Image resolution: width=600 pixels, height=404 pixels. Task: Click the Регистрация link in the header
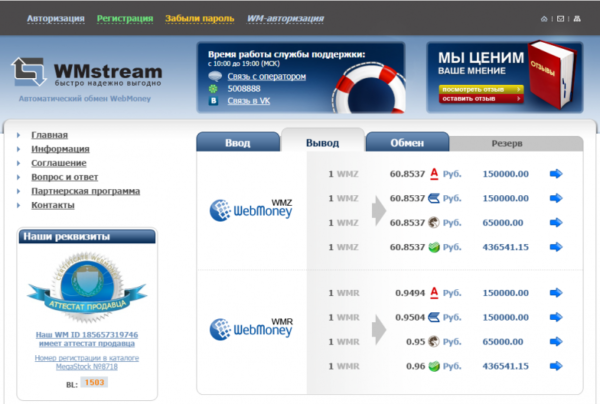pyautogui.click(x=125, y=19)
